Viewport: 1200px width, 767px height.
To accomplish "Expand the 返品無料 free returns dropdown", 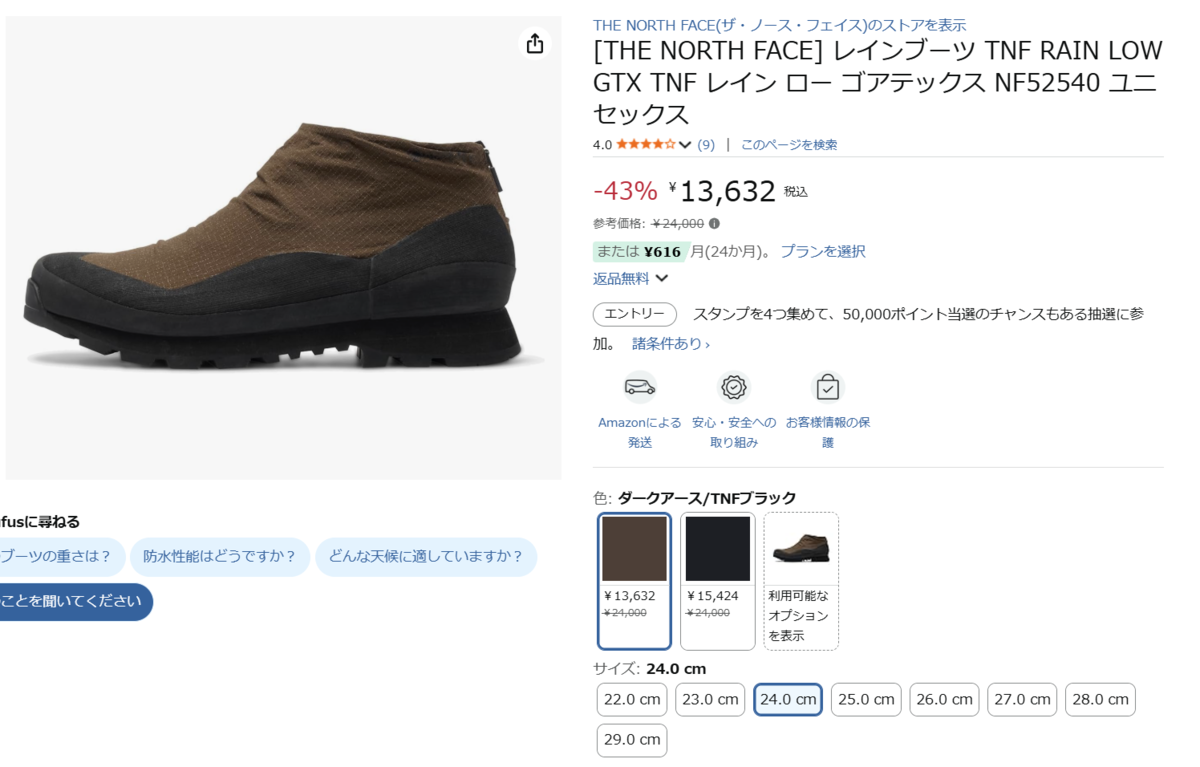I will click(661, 279).
